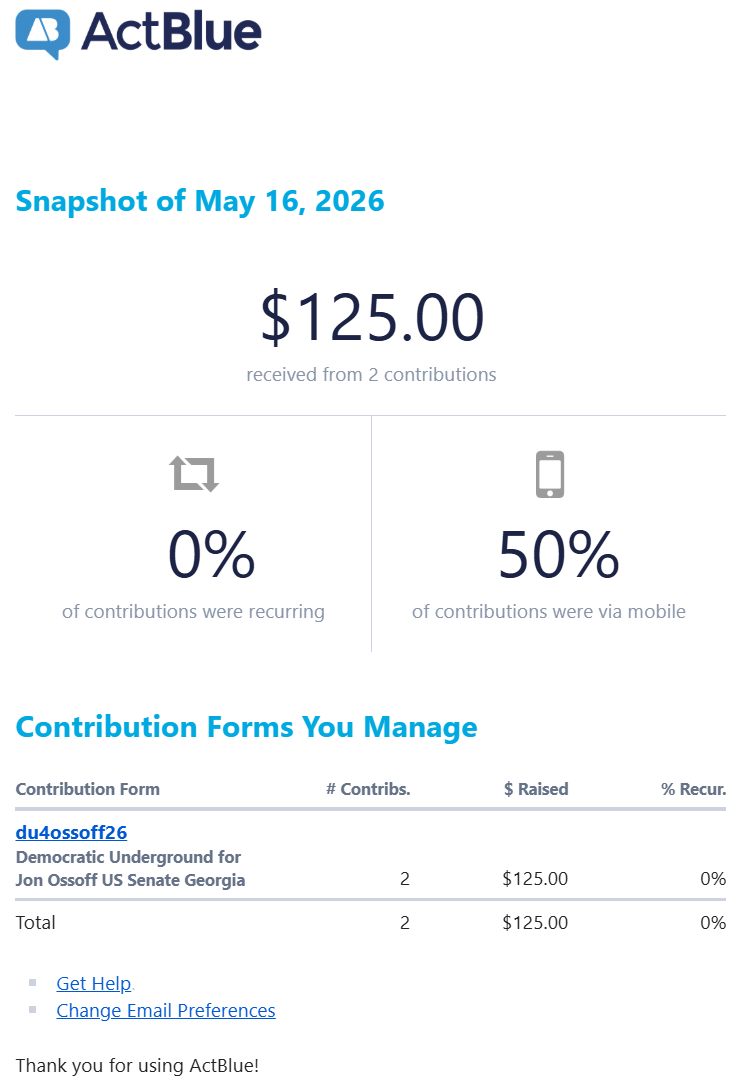Click the ActBlue wordmark text

pos(172,32)
